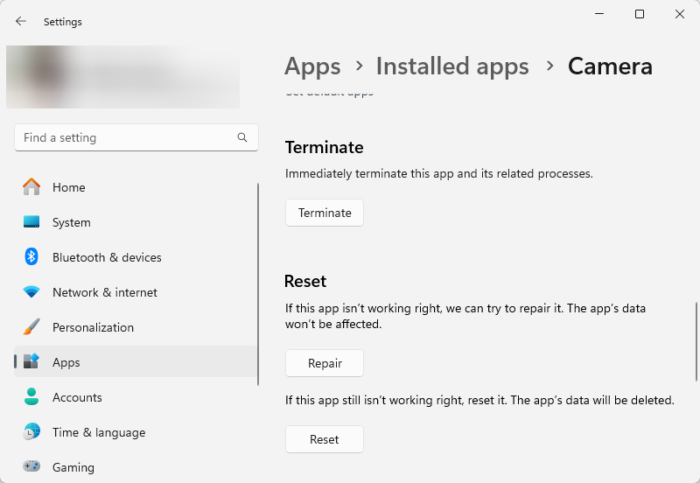Viewport: 700px width, 483px height.
Task: Open the Apps settings category
Action: (x=66, y=362)
